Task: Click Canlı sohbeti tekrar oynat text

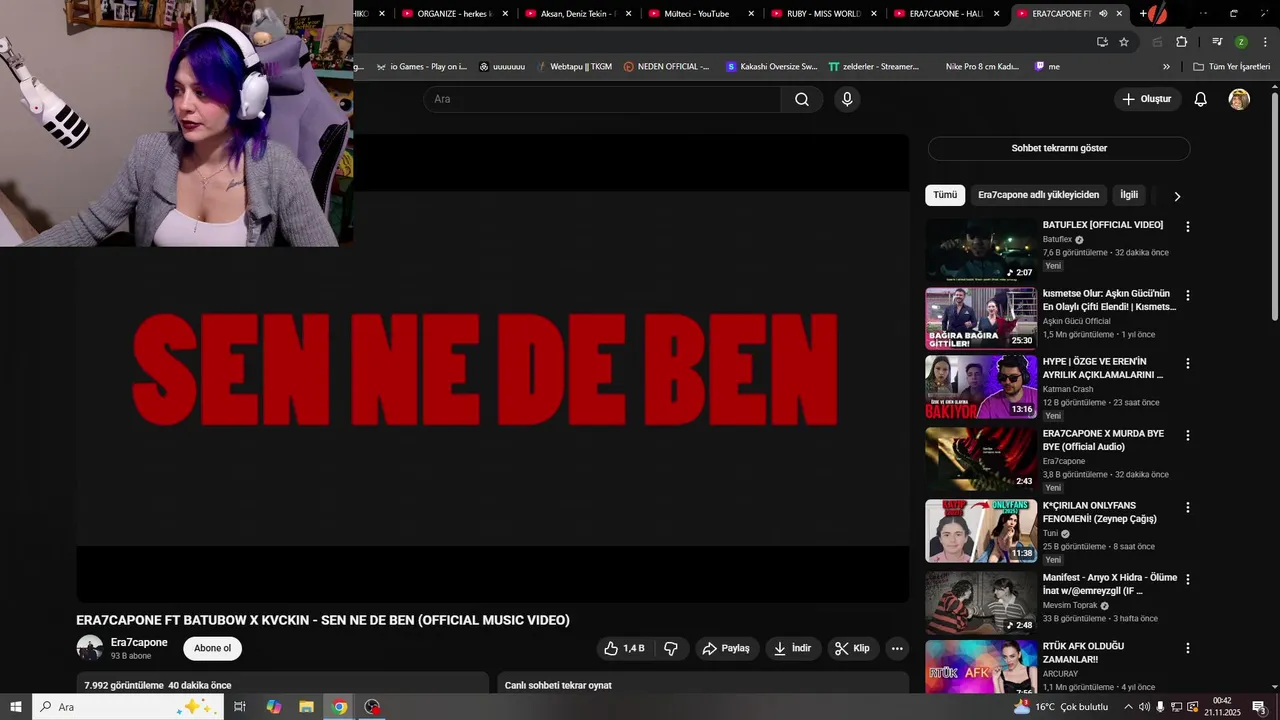Action: click(x=558, y=685)
